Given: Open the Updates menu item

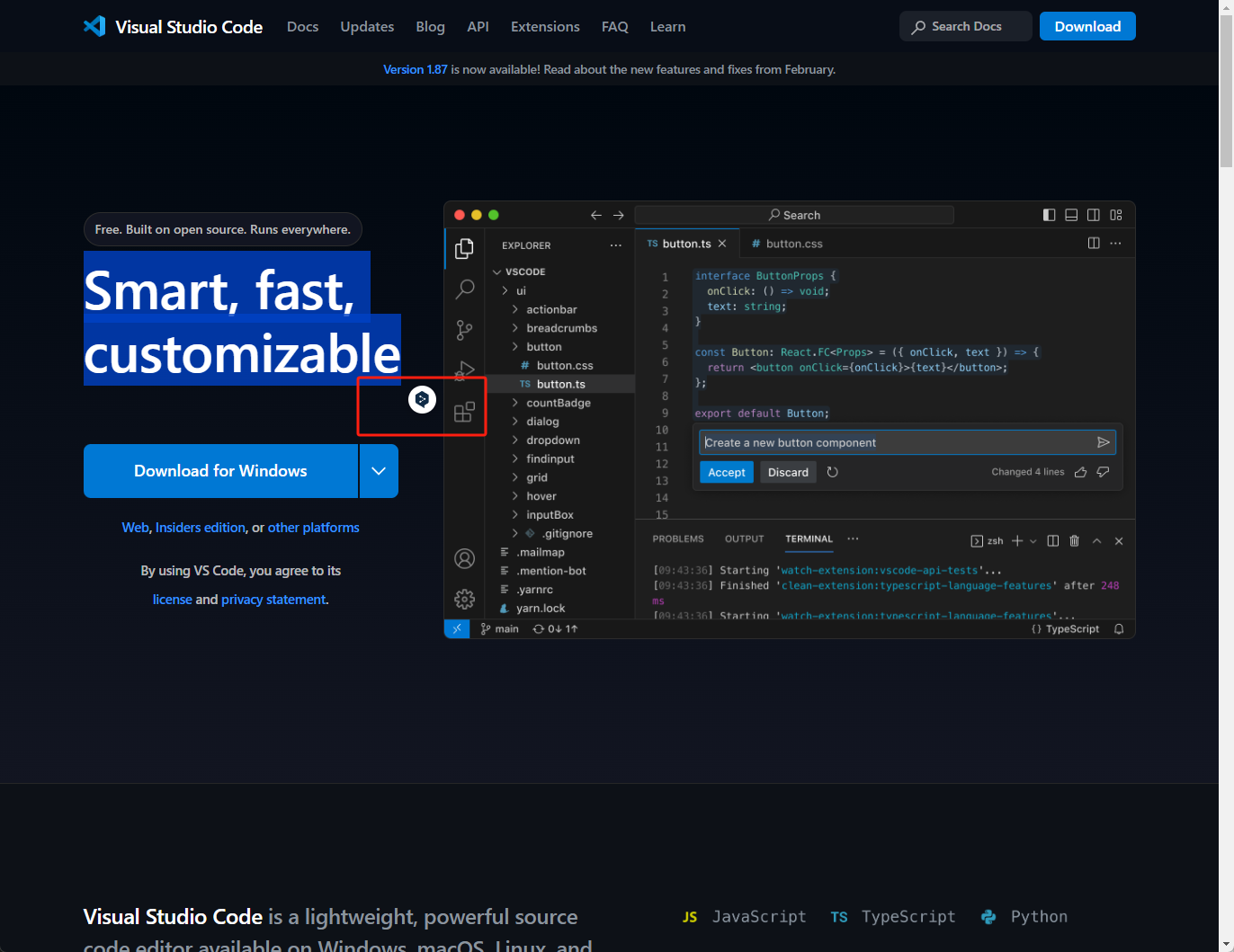Looking at the screenshot, I should [x=367, y=27].
